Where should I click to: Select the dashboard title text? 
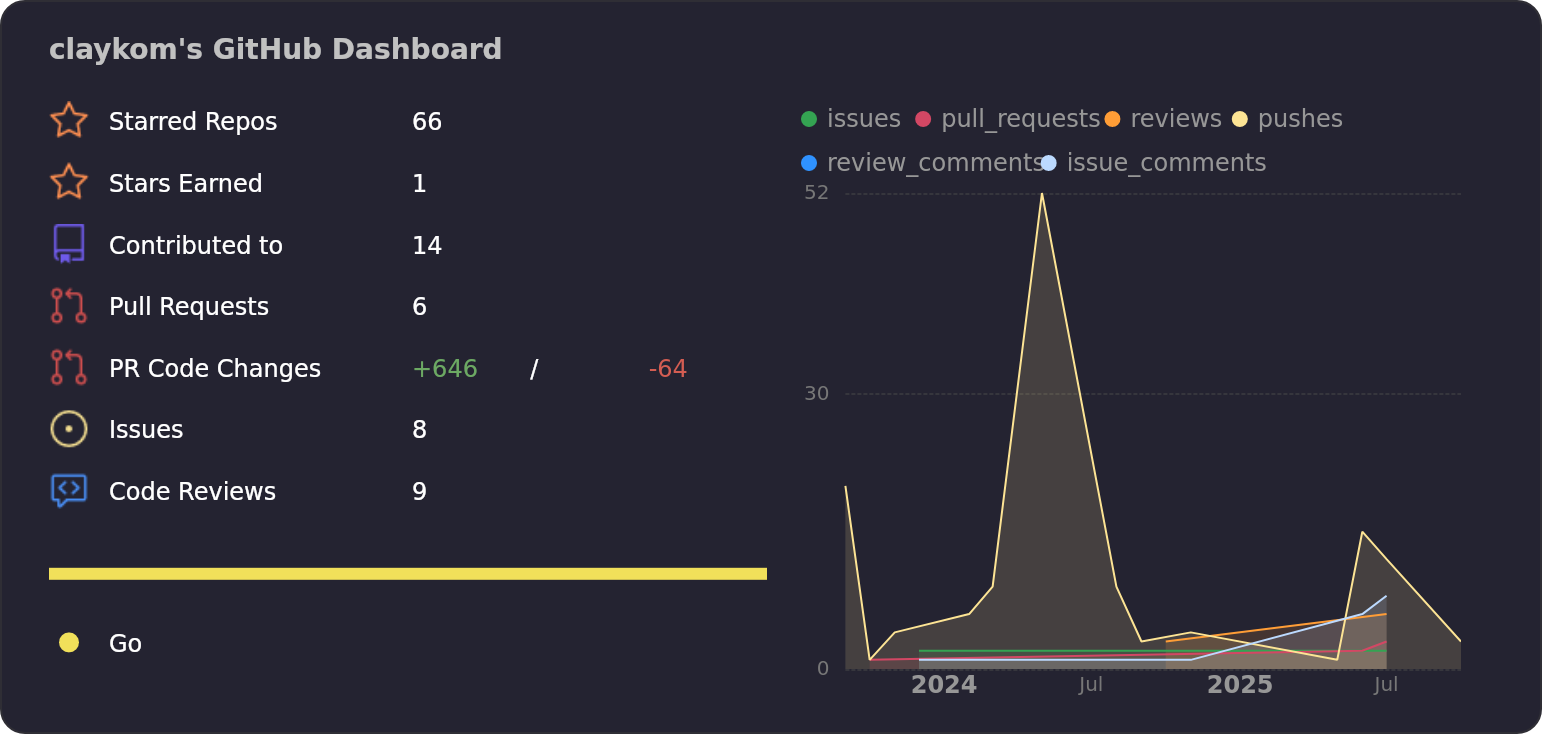276,49
